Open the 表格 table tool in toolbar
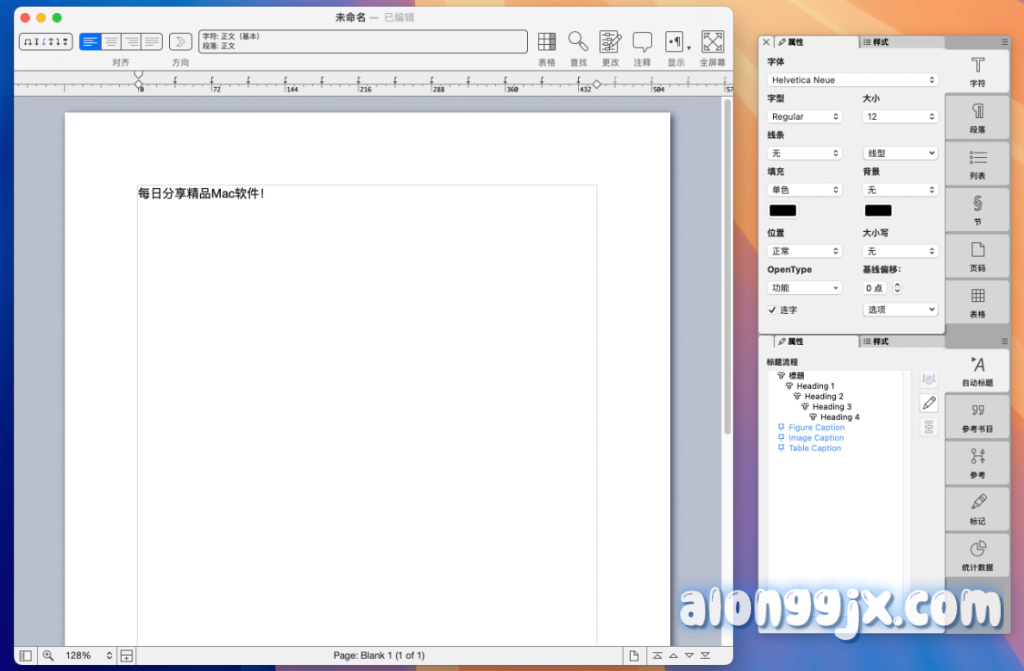1024x671 pixels. click(x=547, y=42)
